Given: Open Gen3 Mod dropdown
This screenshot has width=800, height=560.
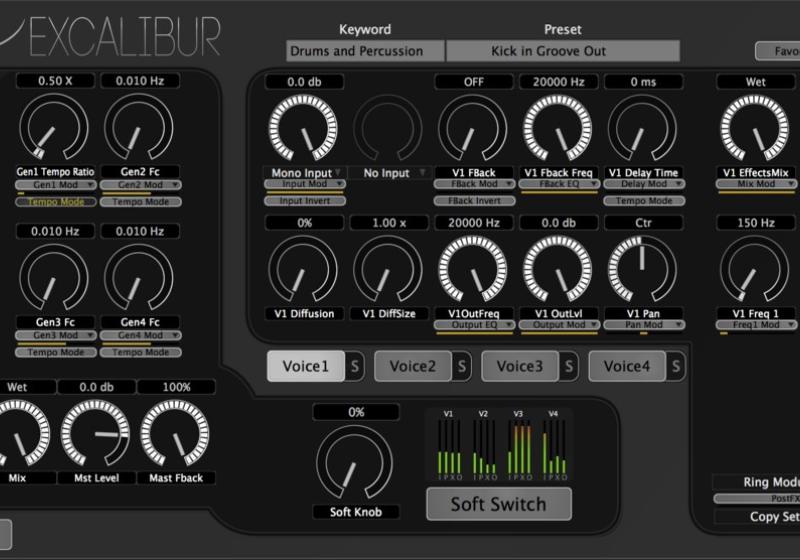Looking at the screenshot, I should pyautogui.click(x=56, y=335).
